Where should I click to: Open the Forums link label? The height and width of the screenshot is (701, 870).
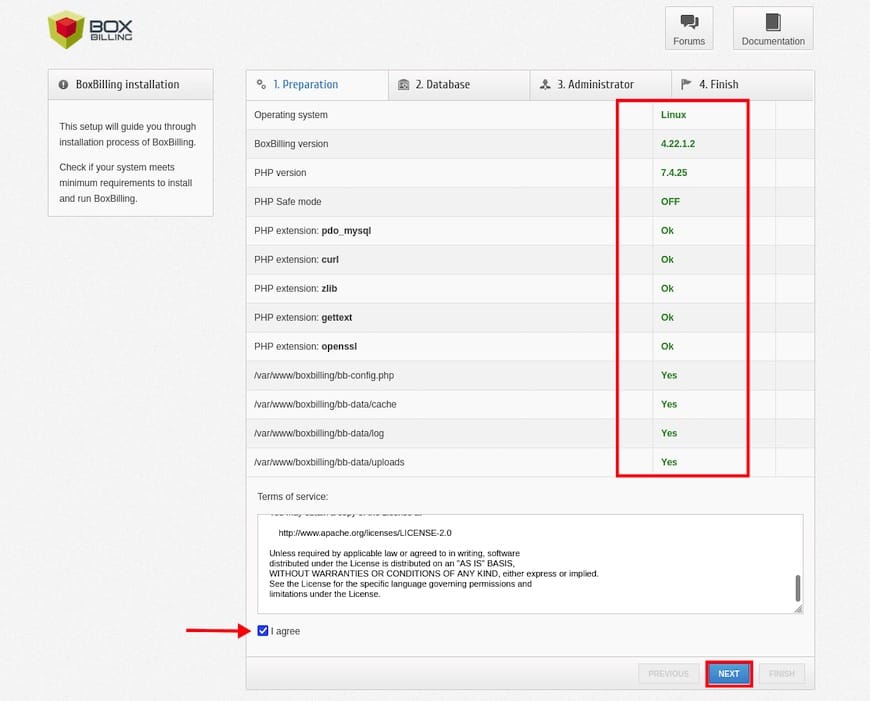(x=689, y=41)
